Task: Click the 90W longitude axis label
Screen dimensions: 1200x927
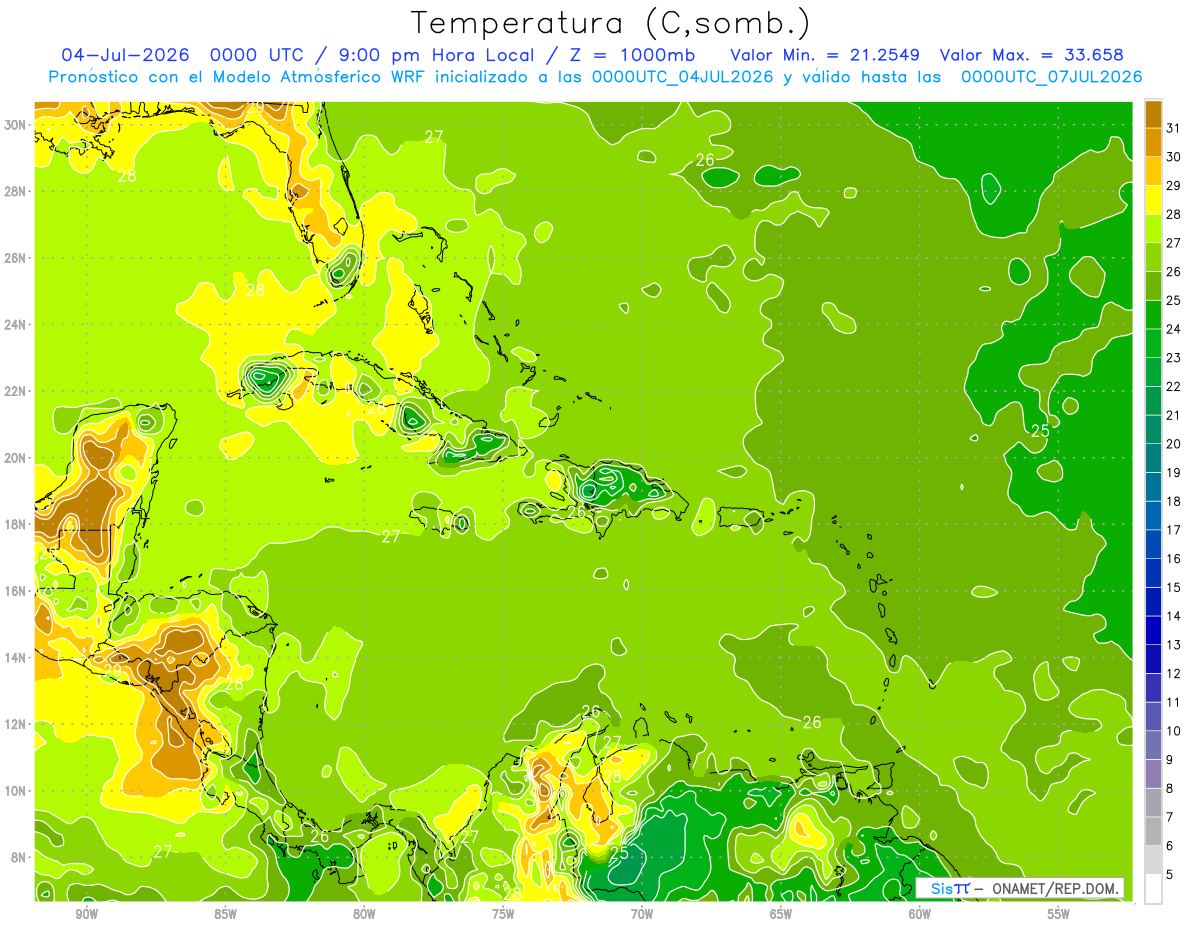Action: click(86, 914)
